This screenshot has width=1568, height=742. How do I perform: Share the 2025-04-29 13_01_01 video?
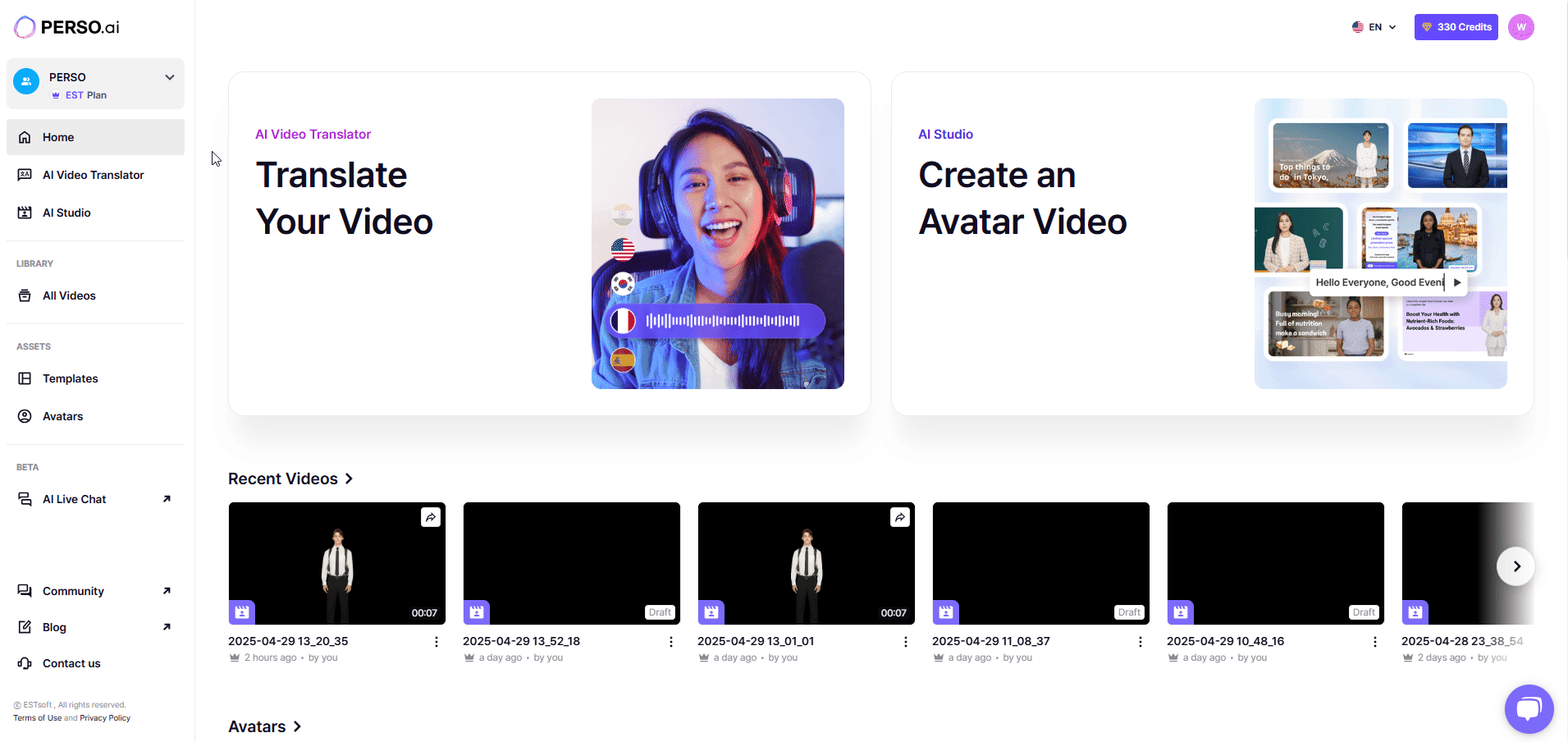coord(900,517)
